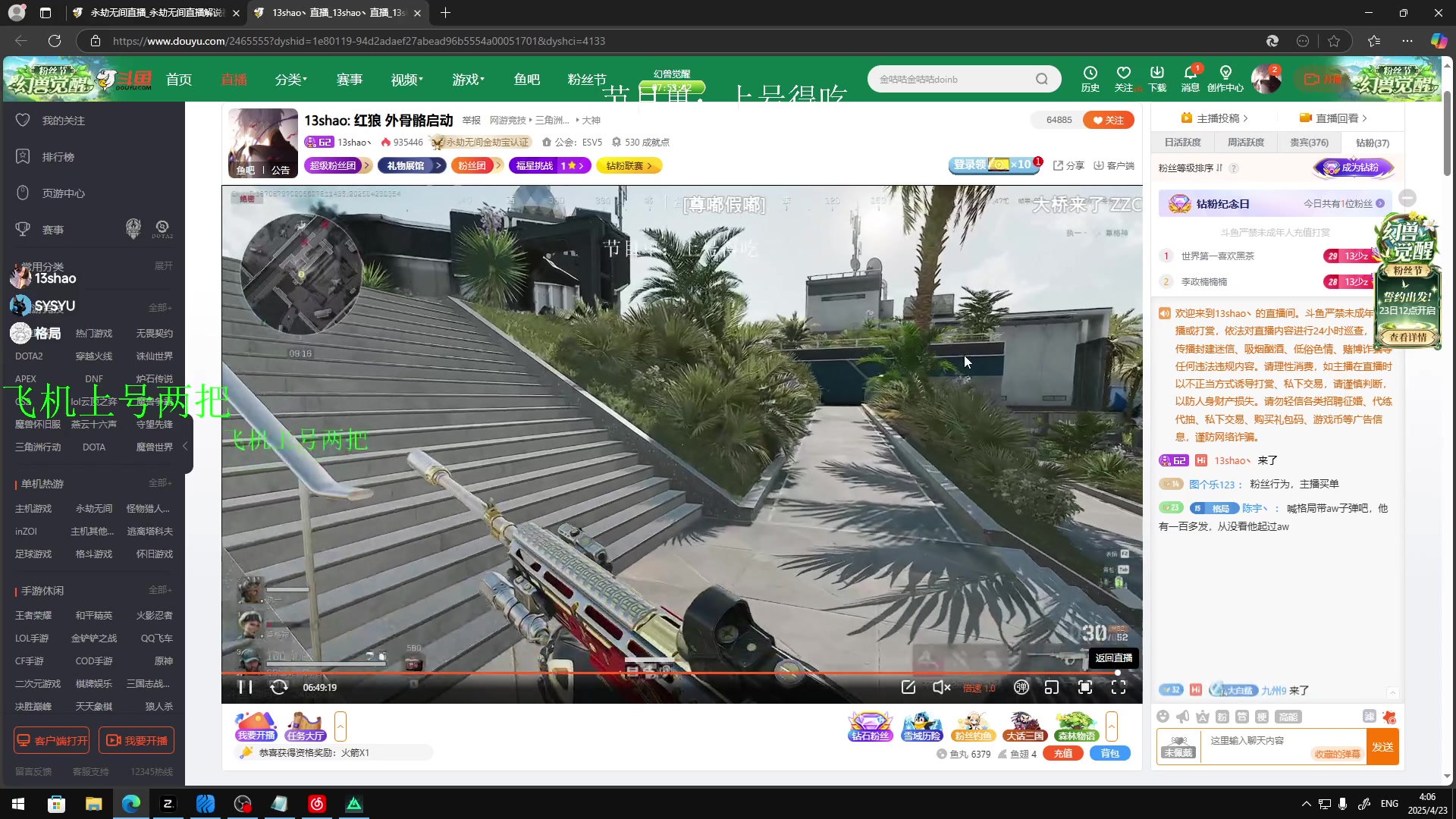Open the 历史 history clock icon
The image size is (1456, 819).
click(1090, 79)
